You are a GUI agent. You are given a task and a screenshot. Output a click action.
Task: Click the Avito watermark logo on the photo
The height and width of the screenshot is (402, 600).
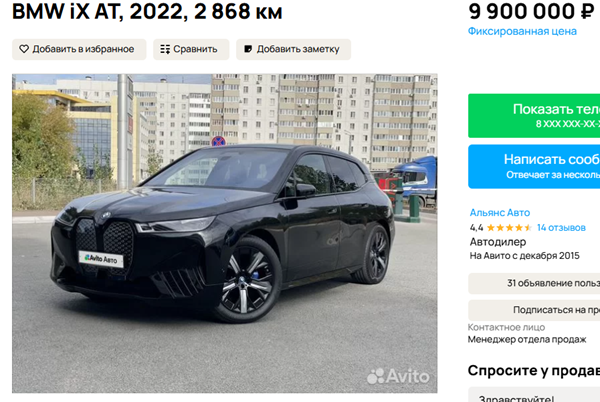398,376
